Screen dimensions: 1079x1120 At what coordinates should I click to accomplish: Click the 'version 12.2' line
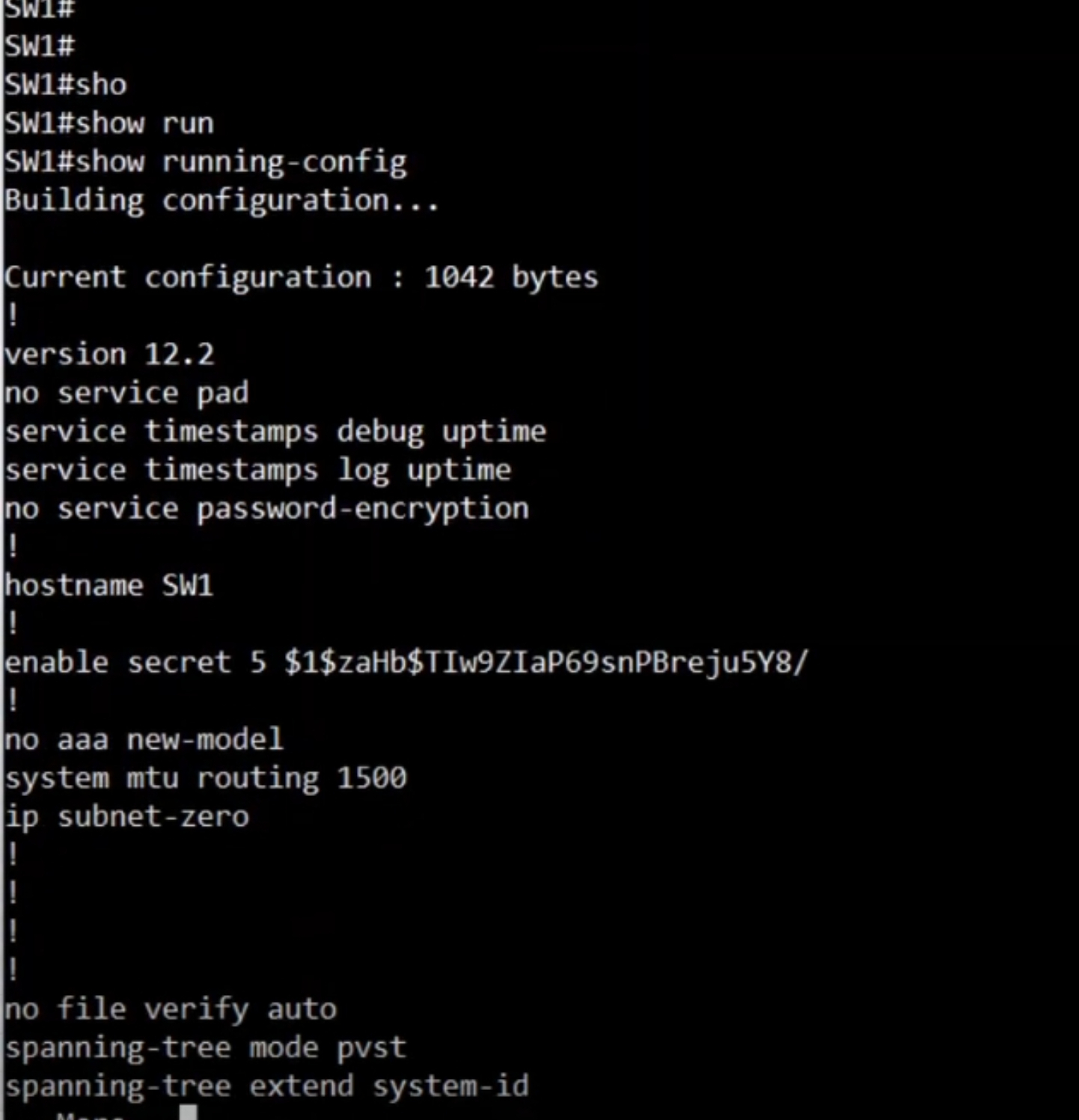pyautogui.click(x=109, y=354)
